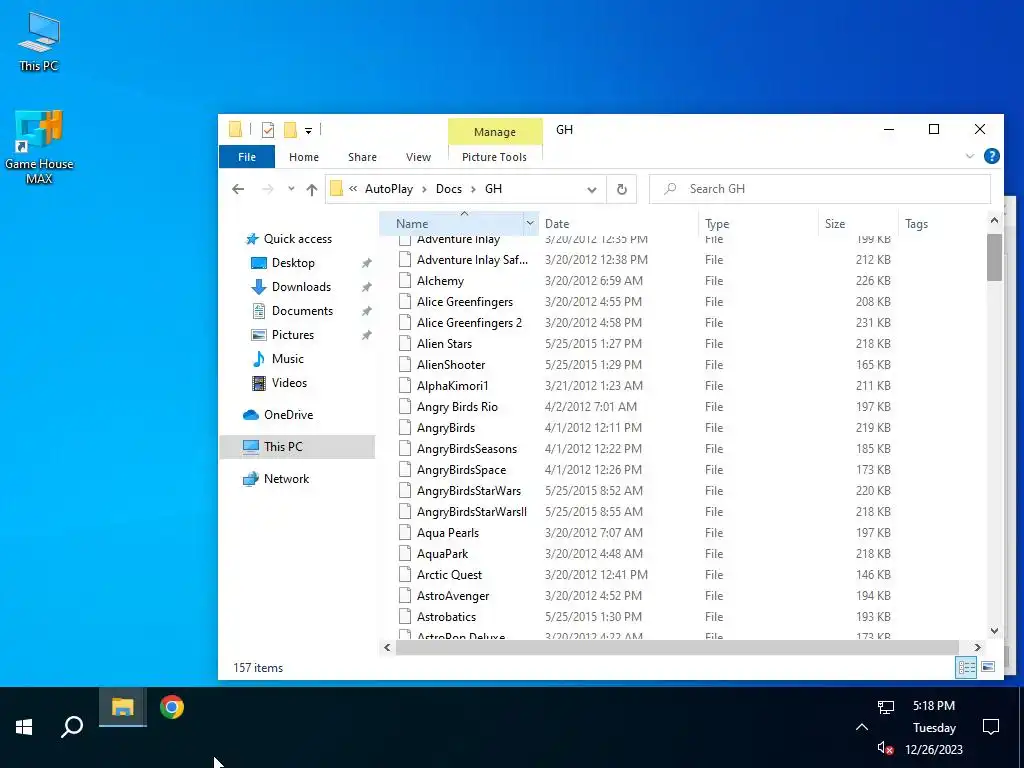Select Network in the navigation pane
The height and width of the screenshot is (768, 1024).
[286, 479]
